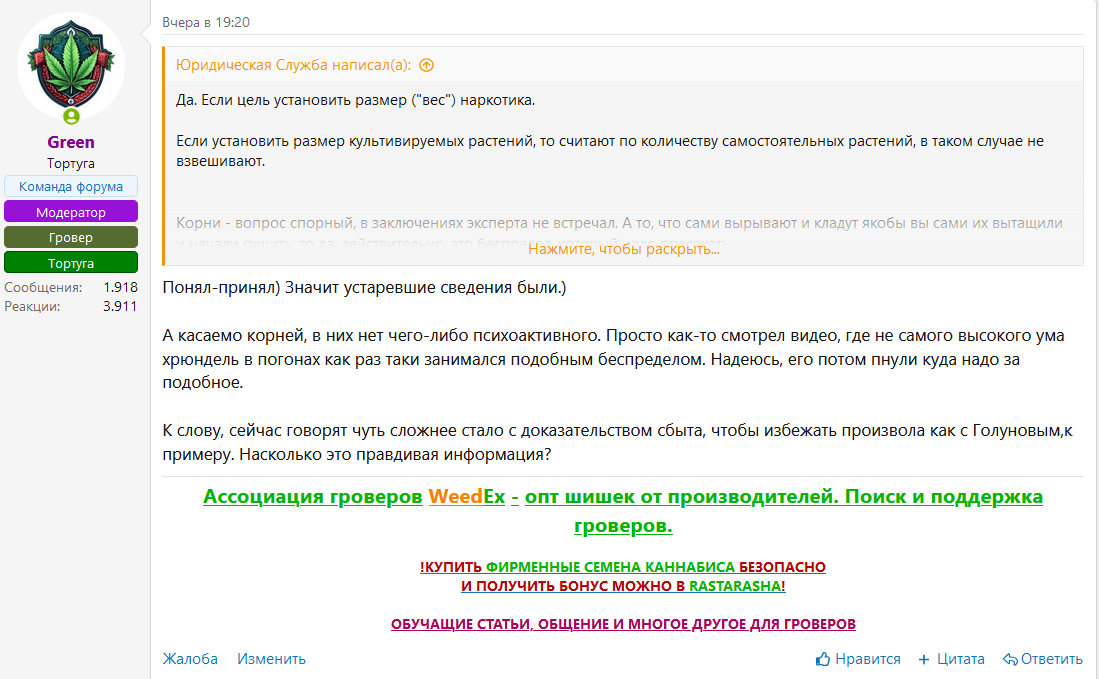Click Green's cannabis emblem avatar

70,66
